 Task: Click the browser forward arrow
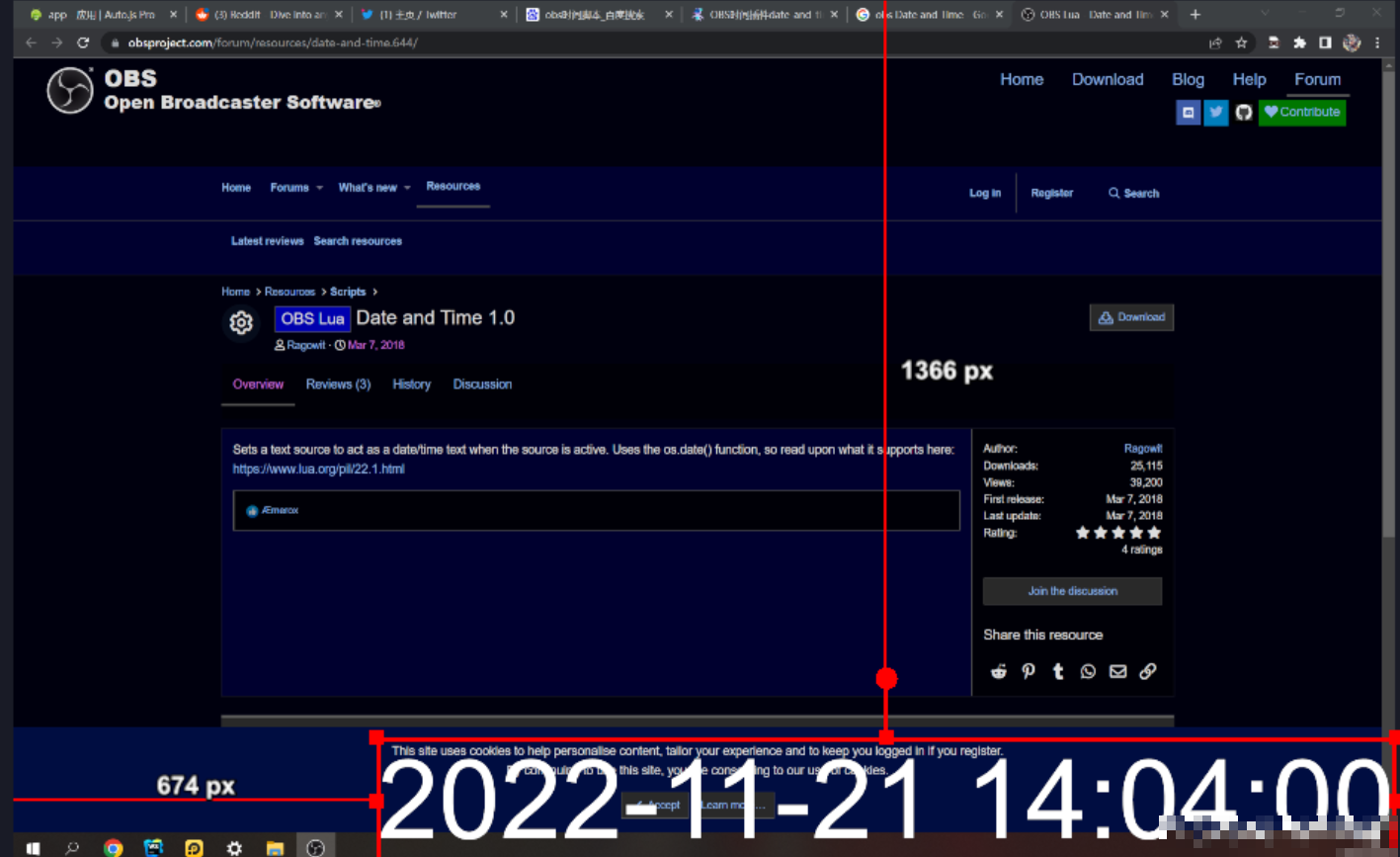(x=57, y=43)
